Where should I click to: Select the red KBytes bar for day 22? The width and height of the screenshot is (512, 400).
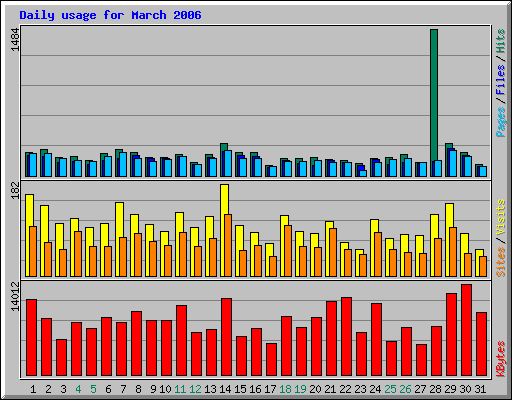pyautogui.click(x=346, y=337)
